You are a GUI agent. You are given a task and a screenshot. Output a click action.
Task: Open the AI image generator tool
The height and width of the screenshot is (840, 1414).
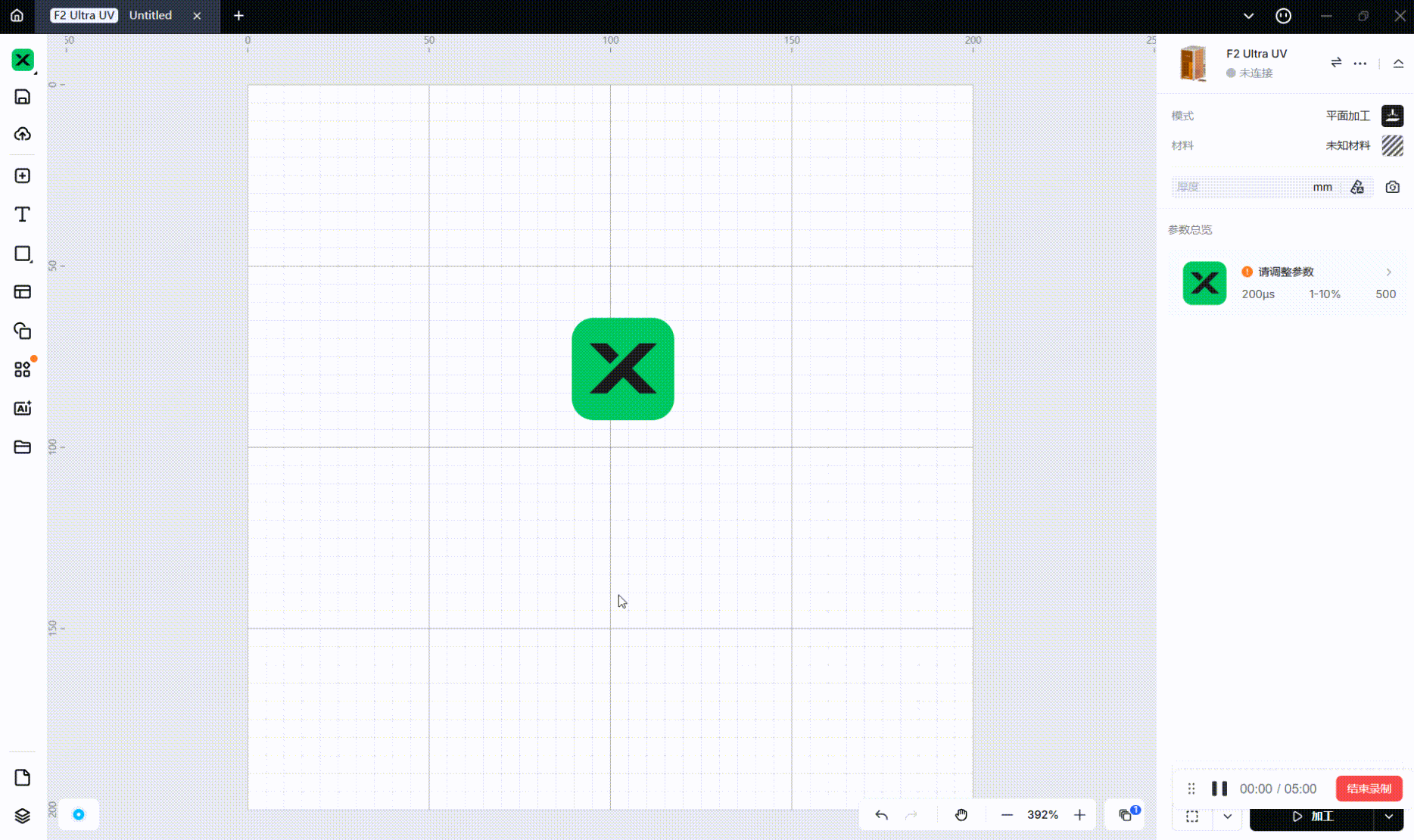coord(23,409)
